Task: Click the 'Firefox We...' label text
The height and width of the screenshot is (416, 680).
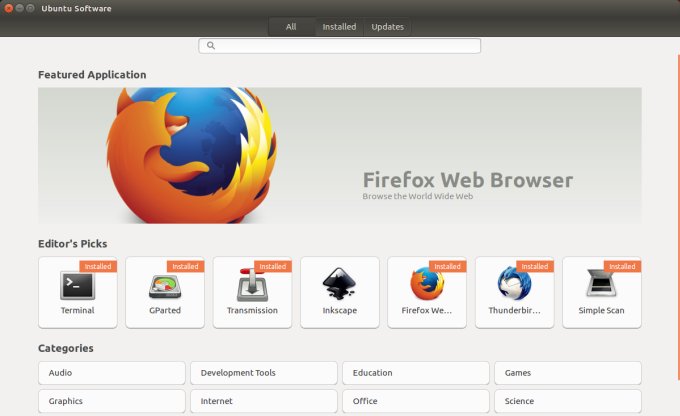Action: [427, 311]
